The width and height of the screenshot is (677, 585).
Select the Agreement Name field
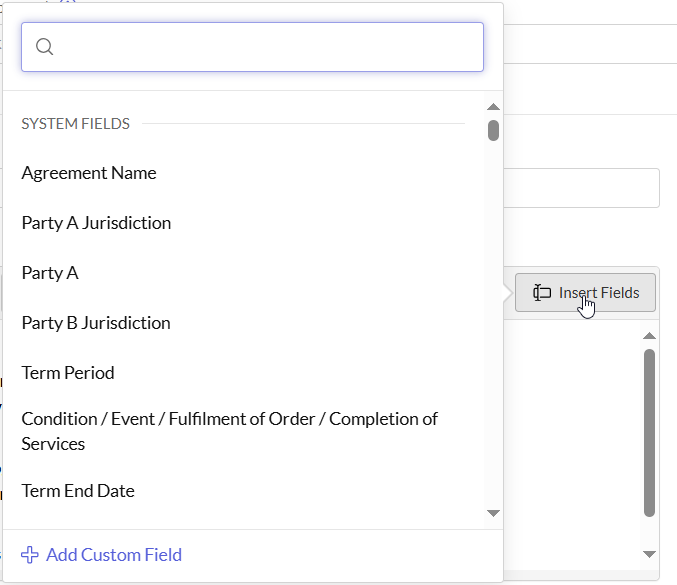point(89,173)
